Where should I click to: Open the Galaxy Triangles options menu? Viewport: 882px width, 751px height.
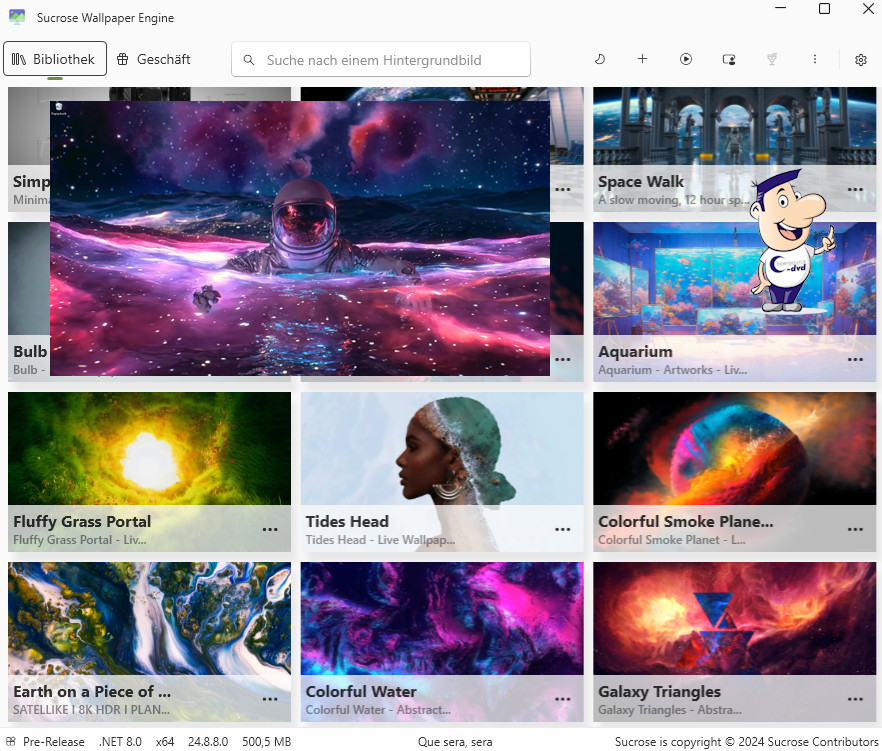point(855,700)
